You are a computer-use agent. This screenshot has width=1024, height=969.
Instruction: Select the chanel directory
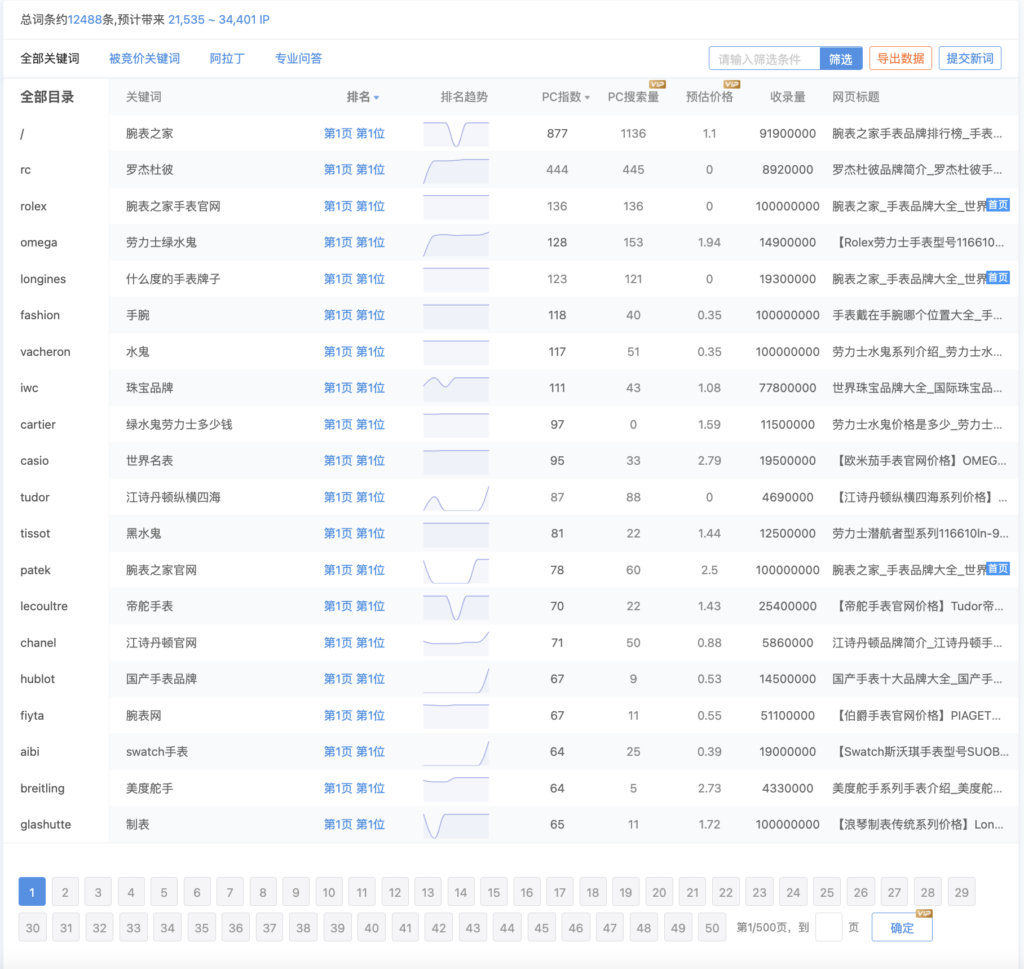(38, 643)
